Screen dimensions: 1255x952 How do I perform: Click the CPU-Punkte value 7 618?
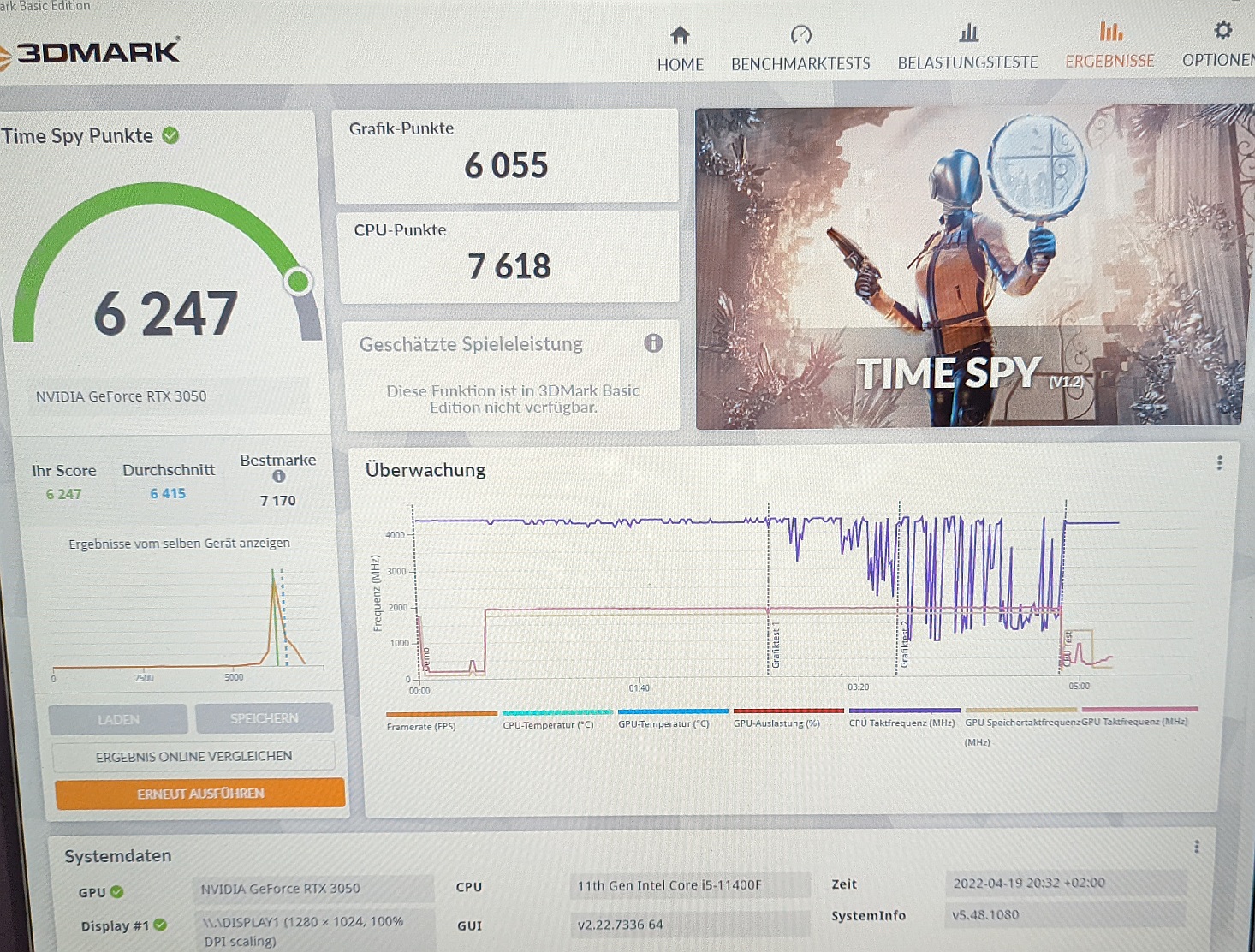(x=509, y=266)
